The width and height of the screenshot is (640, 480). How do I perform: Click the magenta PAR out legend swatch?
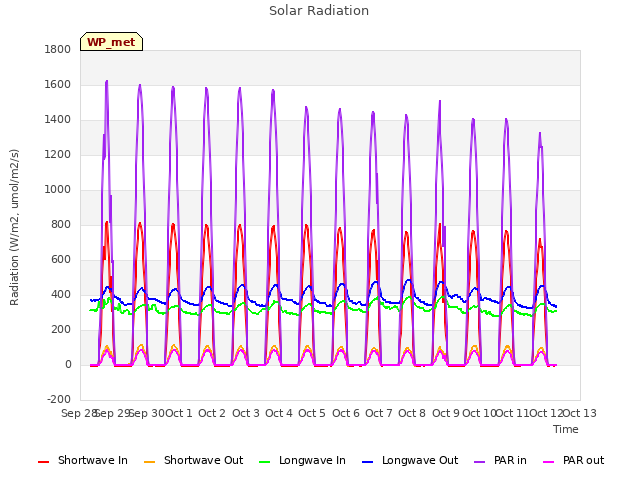(549, 462)
